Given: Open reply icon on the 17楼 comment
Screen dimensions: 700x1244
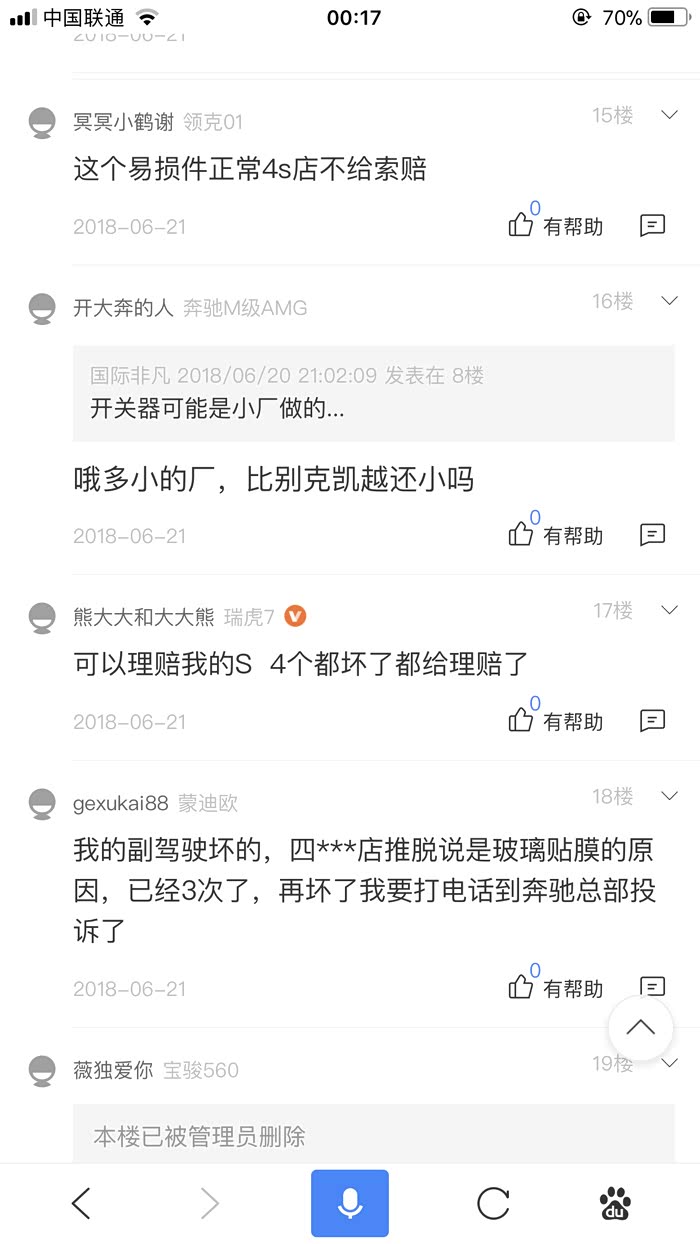Looking at the screenshot, I should pos(652,720).
